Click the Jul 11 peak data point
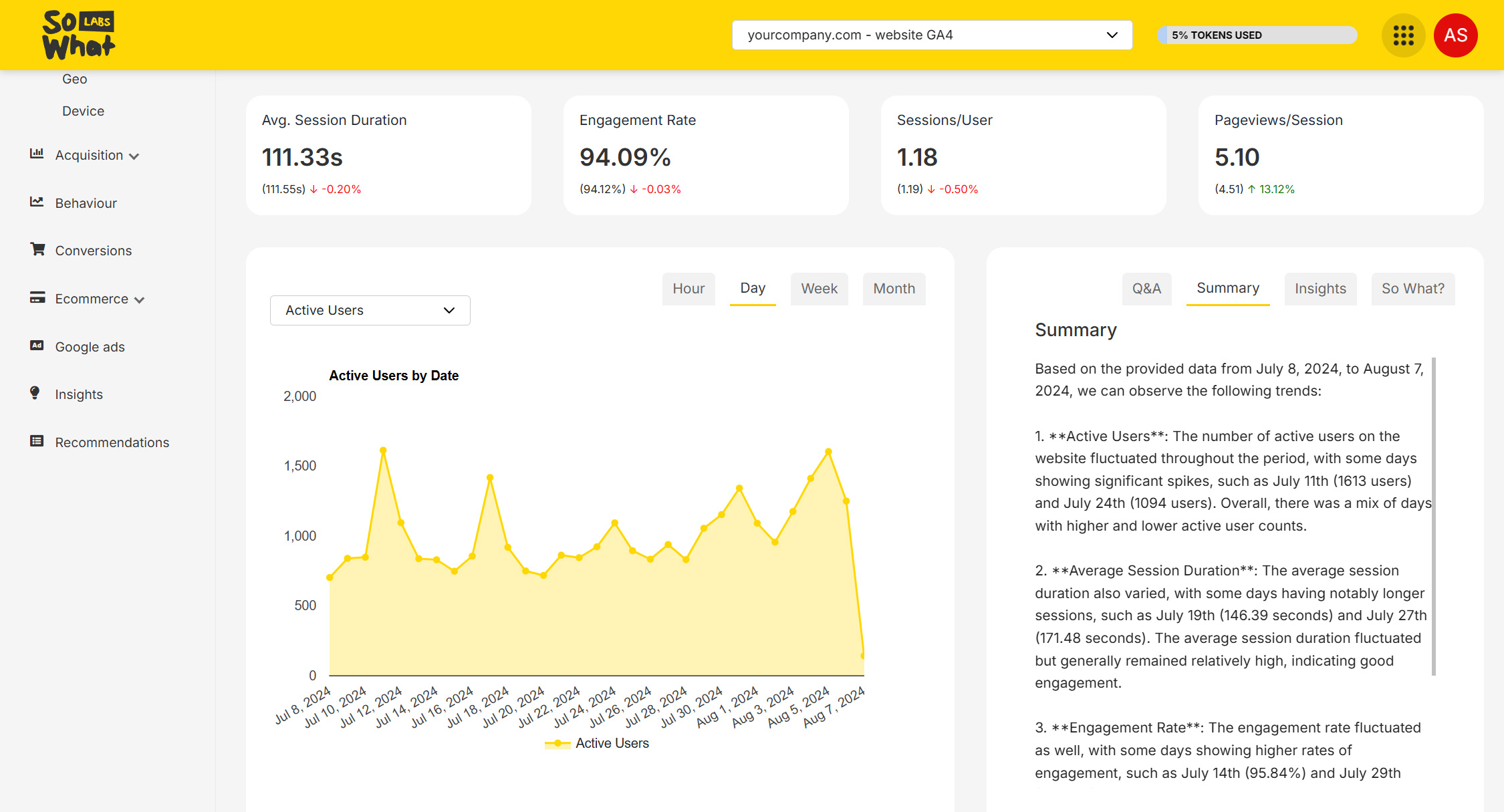The image size is (1504, 812). [383, 450]
